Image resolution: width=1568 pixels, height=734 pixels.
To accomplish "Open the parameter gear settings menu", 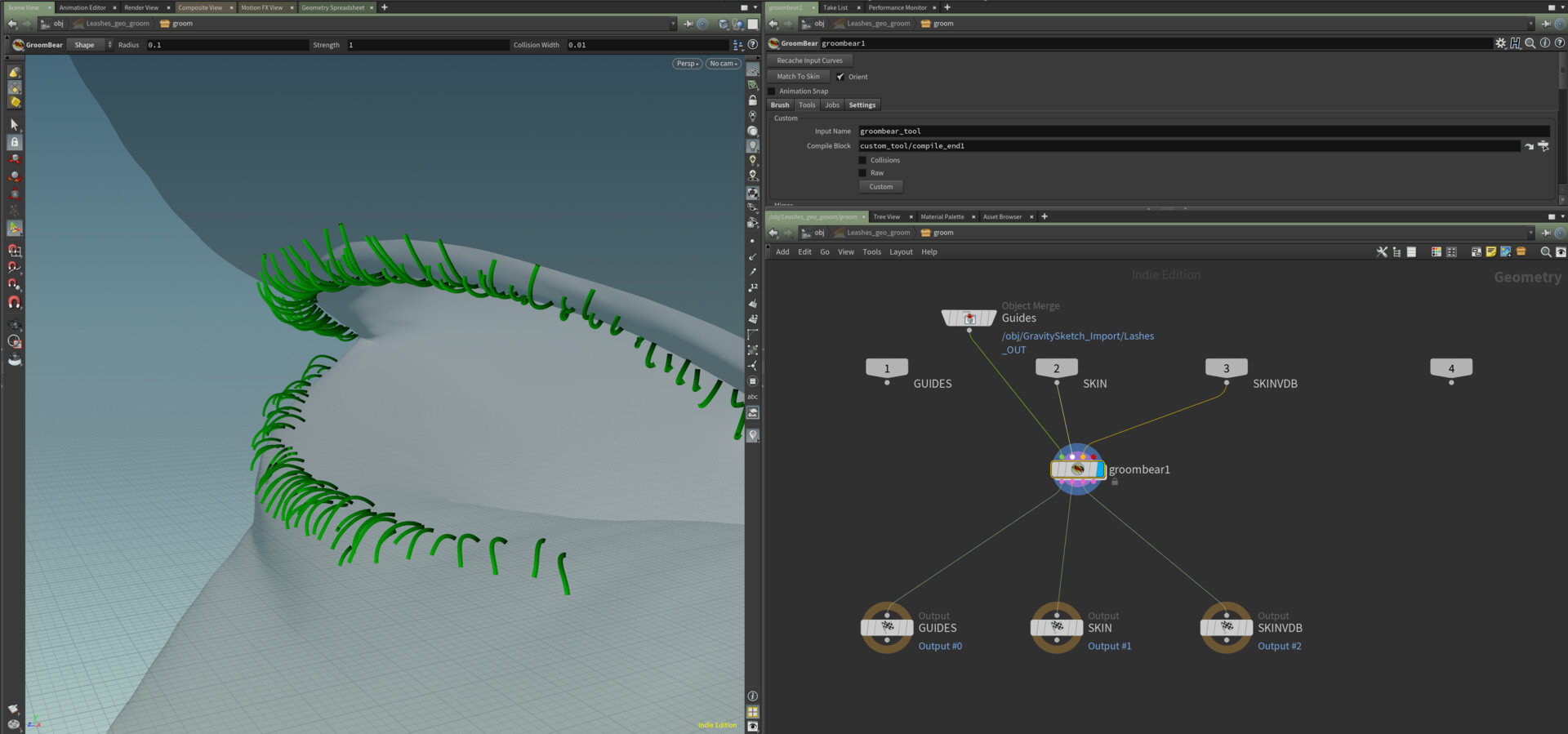I will click(x=1500, y=43).
